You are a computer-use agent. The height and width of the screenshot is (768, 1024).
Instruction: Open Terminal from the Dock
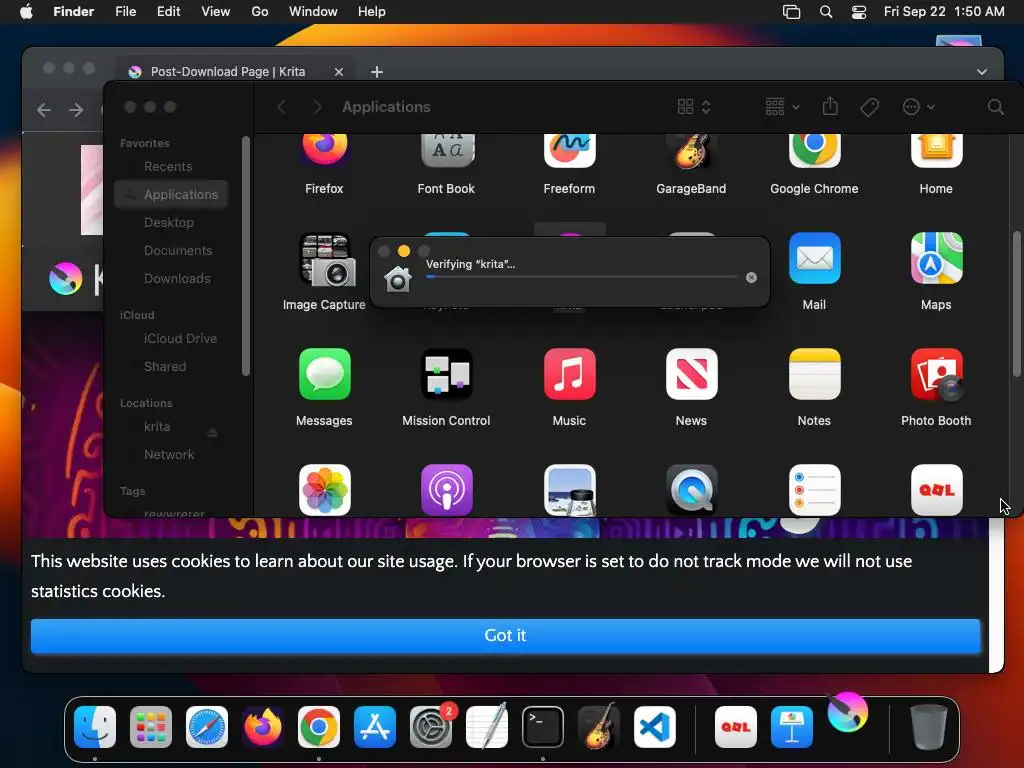click(543, 727)
